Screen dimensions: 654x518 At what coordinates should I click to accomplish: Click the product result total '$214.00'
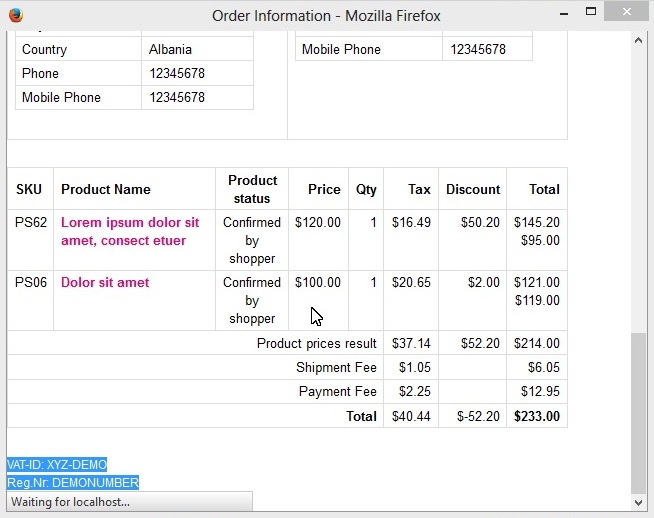pos(537,343)
